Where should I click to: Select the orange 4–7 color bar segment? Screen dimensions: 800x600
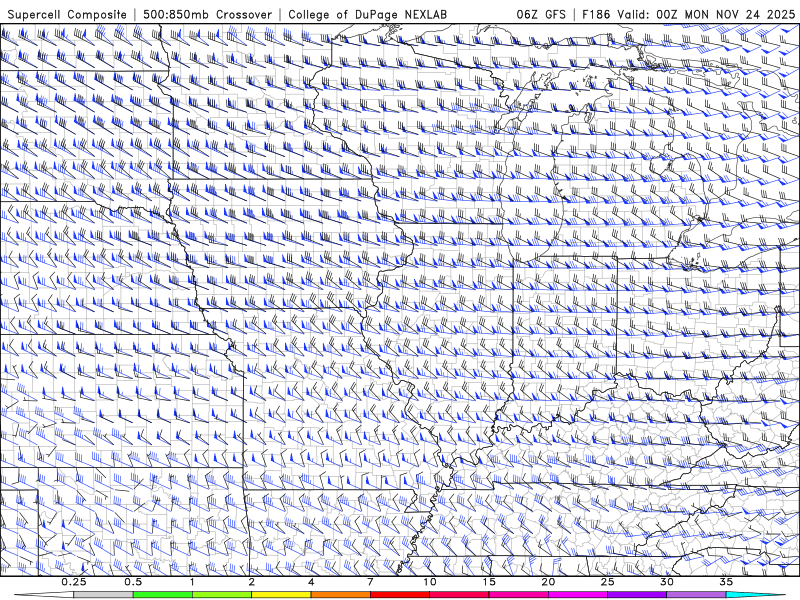tap(340, 595)
